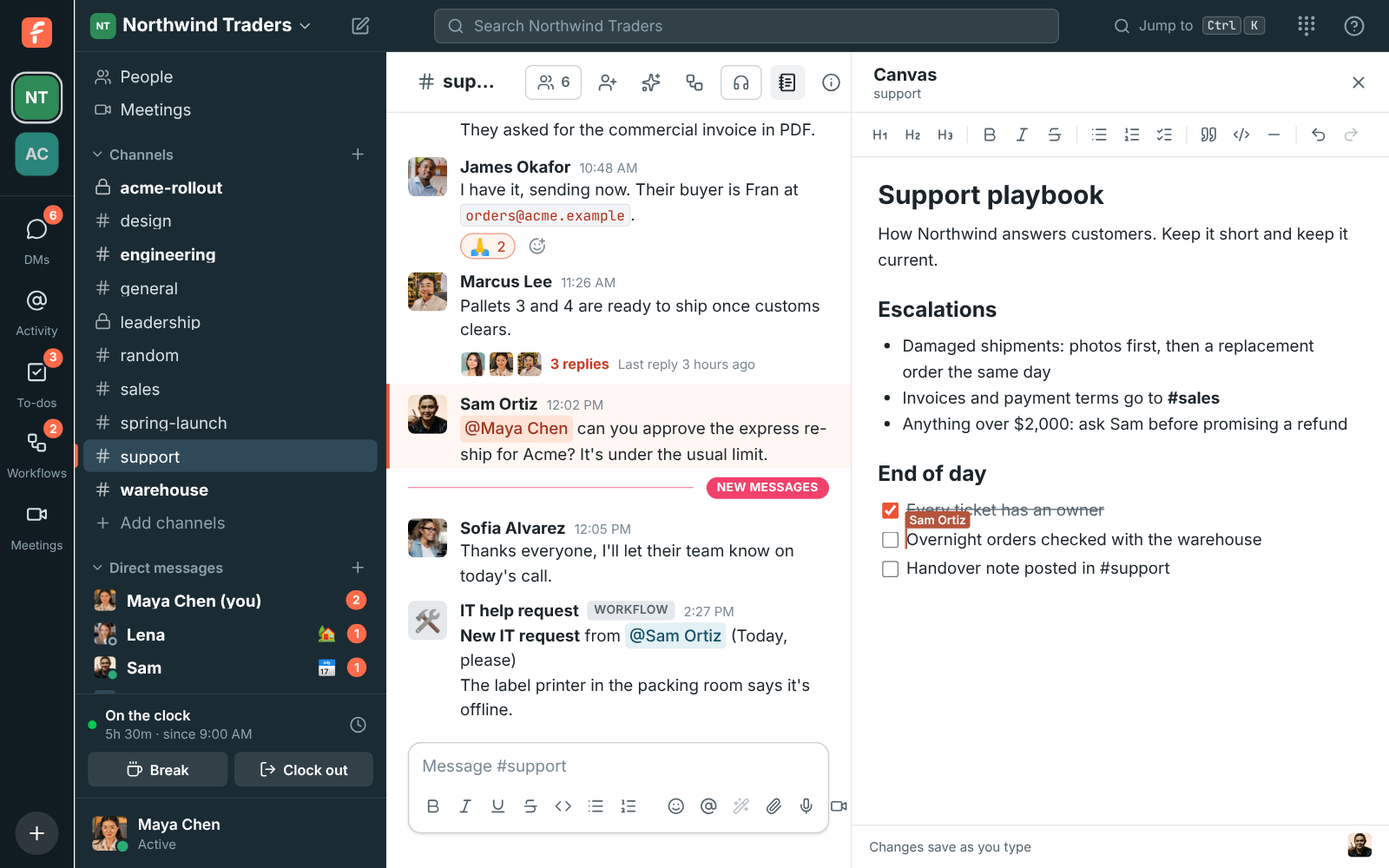The width and height of the screenshot is (1389, 868).
Task: Insert emoji in message composer
Action: tap(676, 806)
